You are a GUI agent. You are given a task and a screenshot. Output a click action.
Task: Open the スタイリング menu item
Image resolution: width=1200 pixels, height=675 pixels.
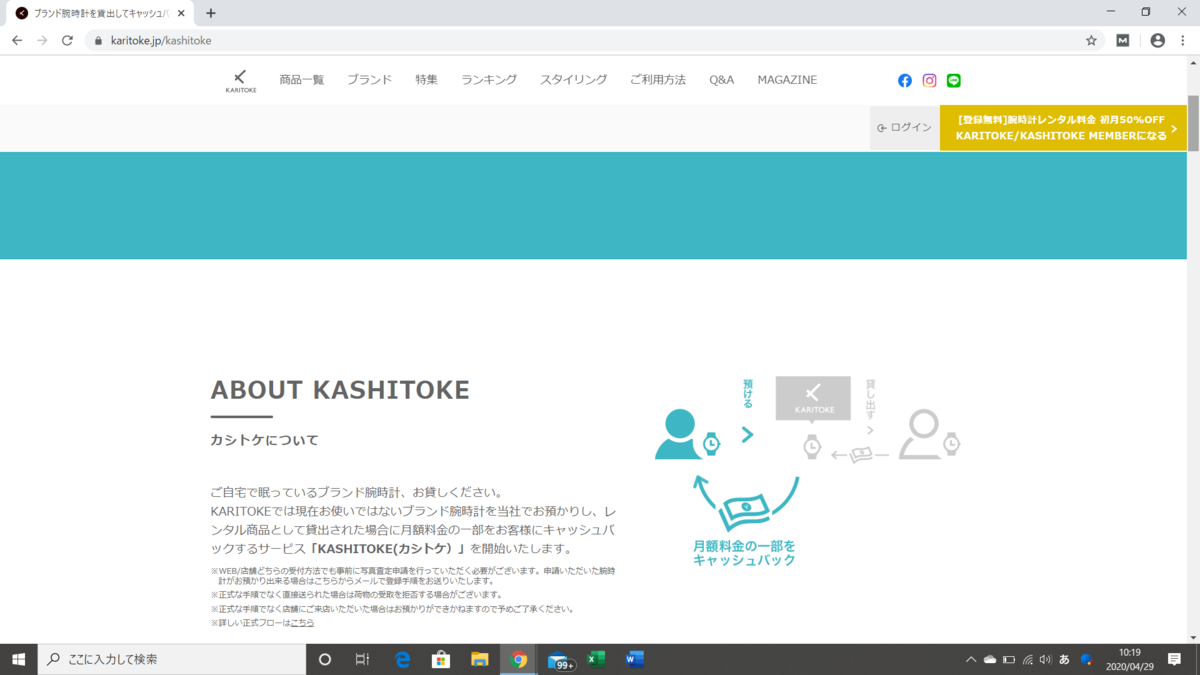click(574, 80)
